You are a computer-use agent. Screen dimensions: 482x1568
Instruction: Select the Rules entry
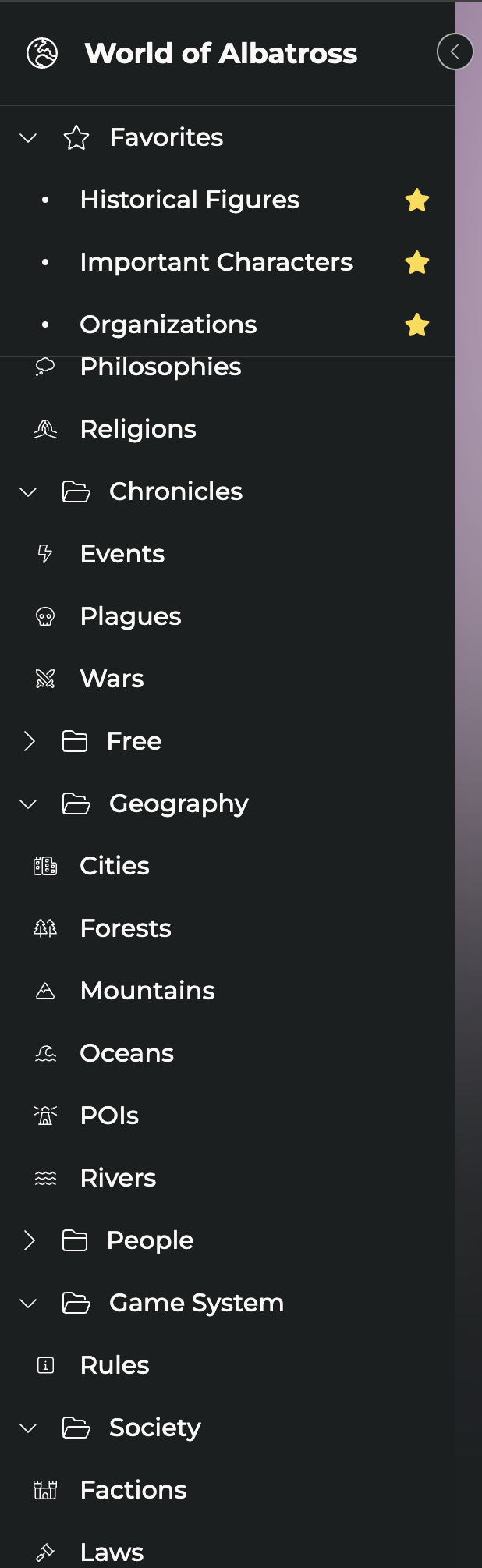coord(114,1365)
